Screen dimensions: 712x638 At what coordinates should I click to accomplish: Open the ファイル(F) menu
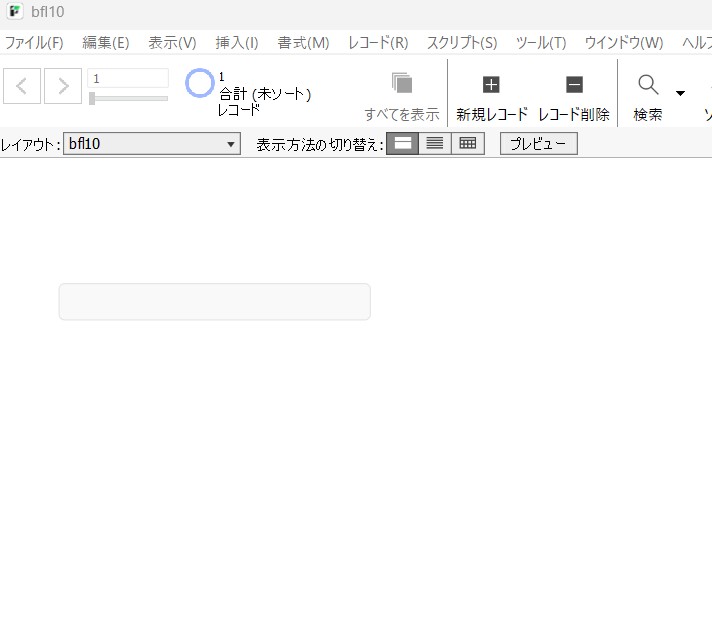[x=34, y=43]
